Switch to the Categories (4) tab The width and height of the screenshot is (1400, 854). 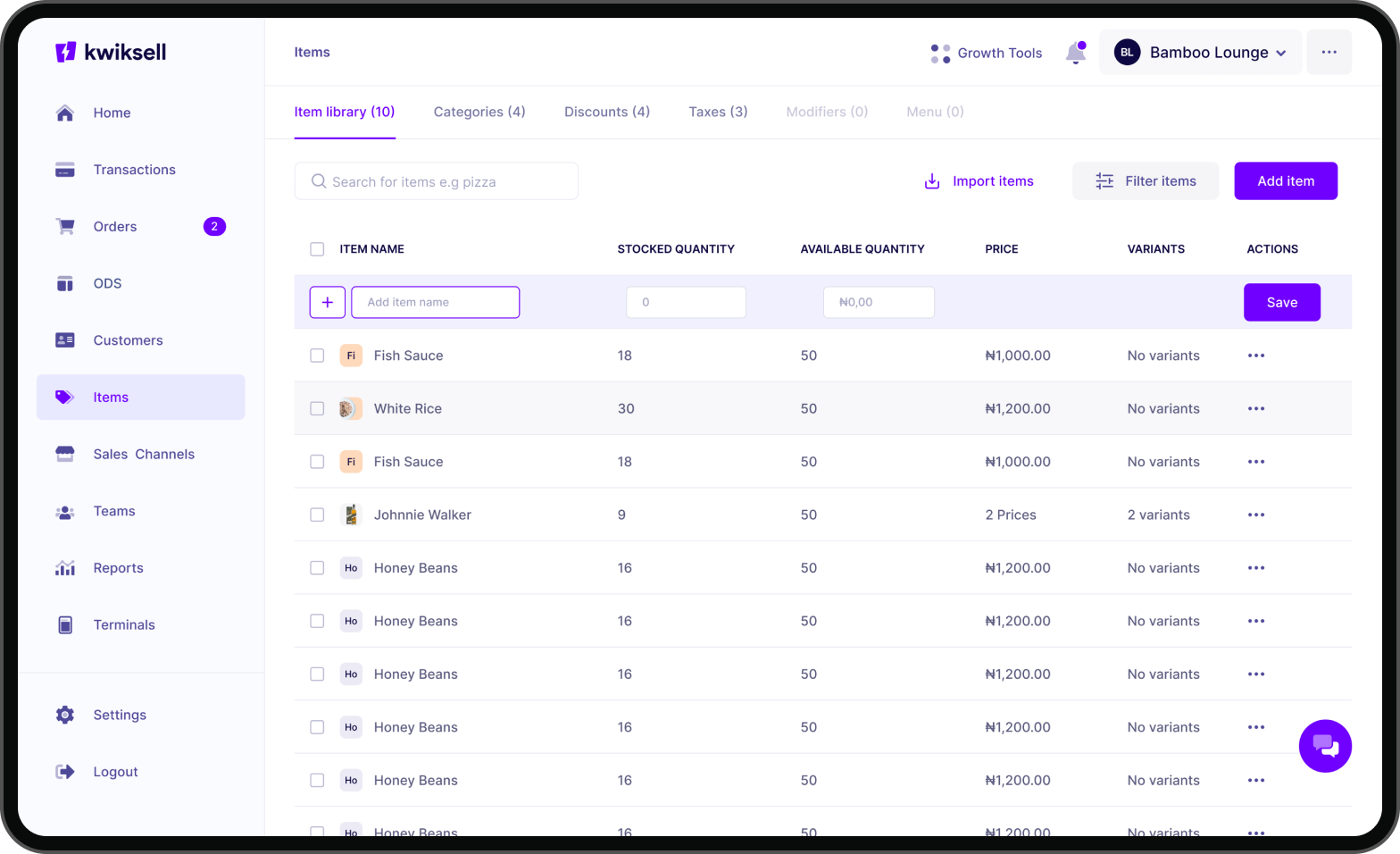click(479, 112)
